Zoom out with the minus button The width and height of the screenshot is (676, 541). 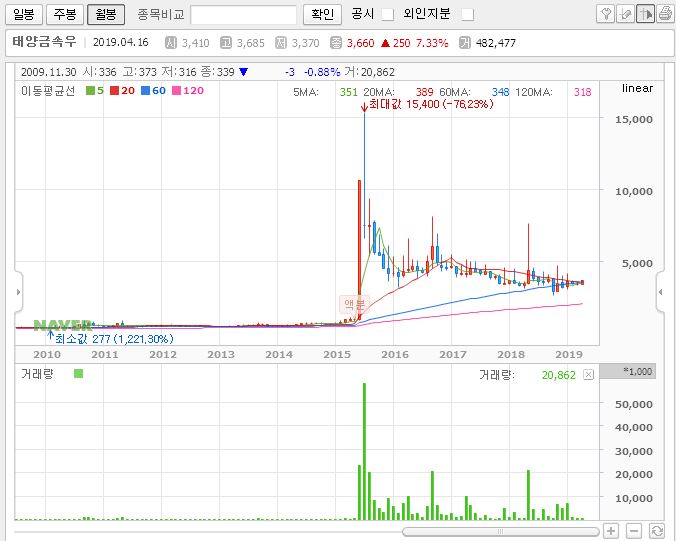(x=633, y=531)
